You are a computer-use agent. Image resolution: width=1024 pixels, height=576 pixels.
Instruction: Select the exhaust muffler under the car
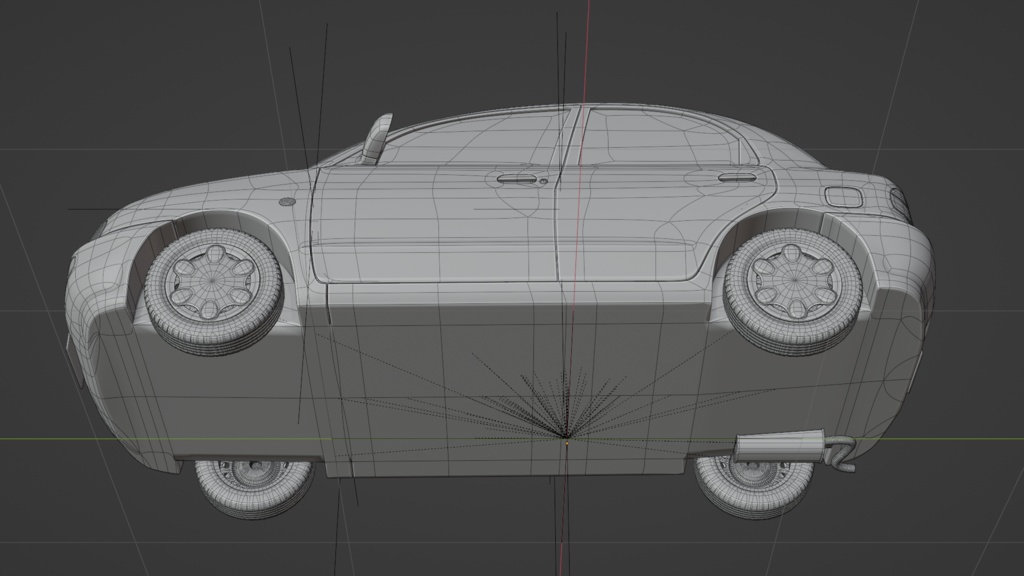779,447
